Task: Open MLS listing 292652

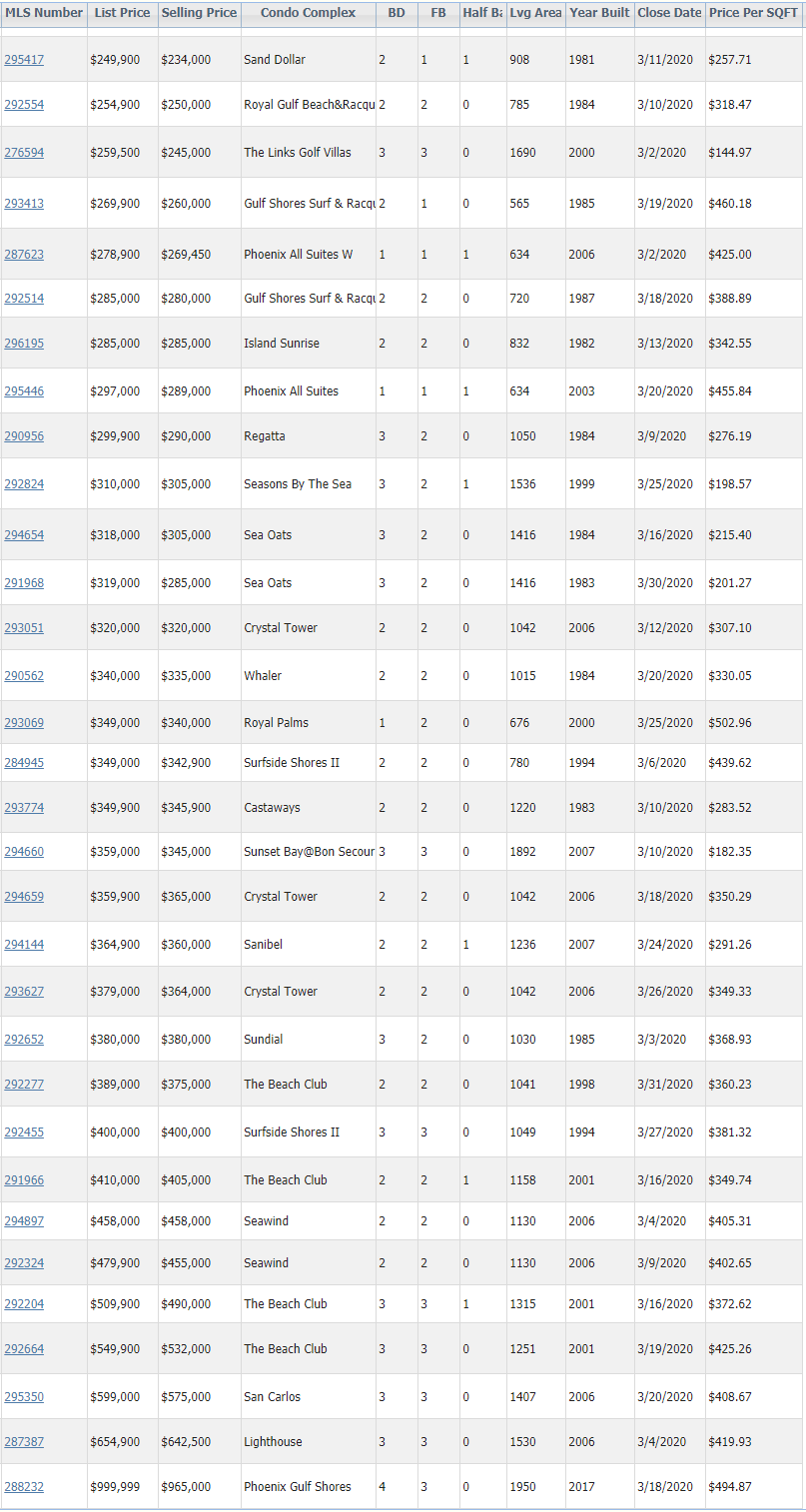Action: click(x=24, y=1040)
